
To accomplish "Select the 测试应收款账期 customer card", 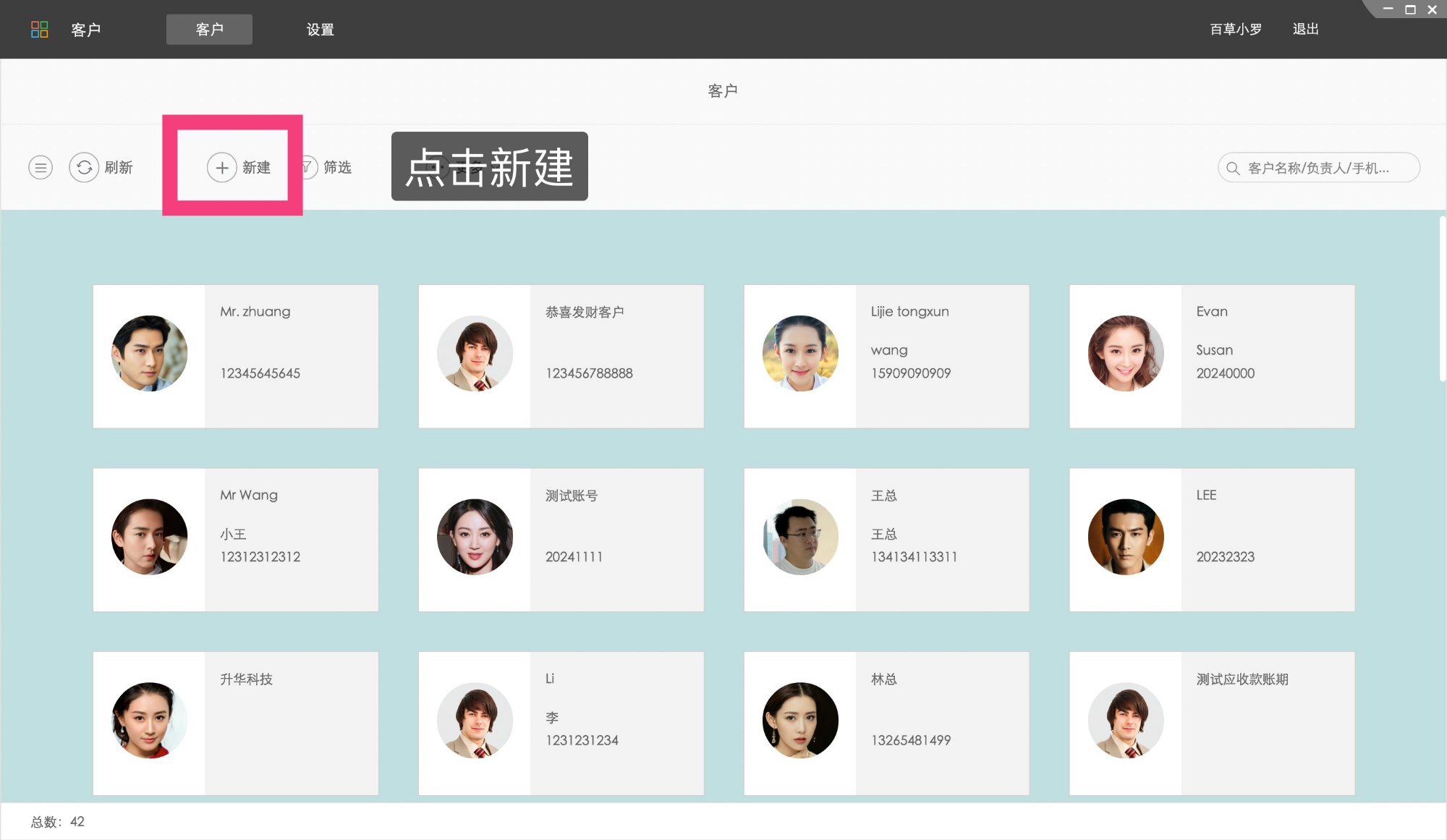I will pos(1212,723).
